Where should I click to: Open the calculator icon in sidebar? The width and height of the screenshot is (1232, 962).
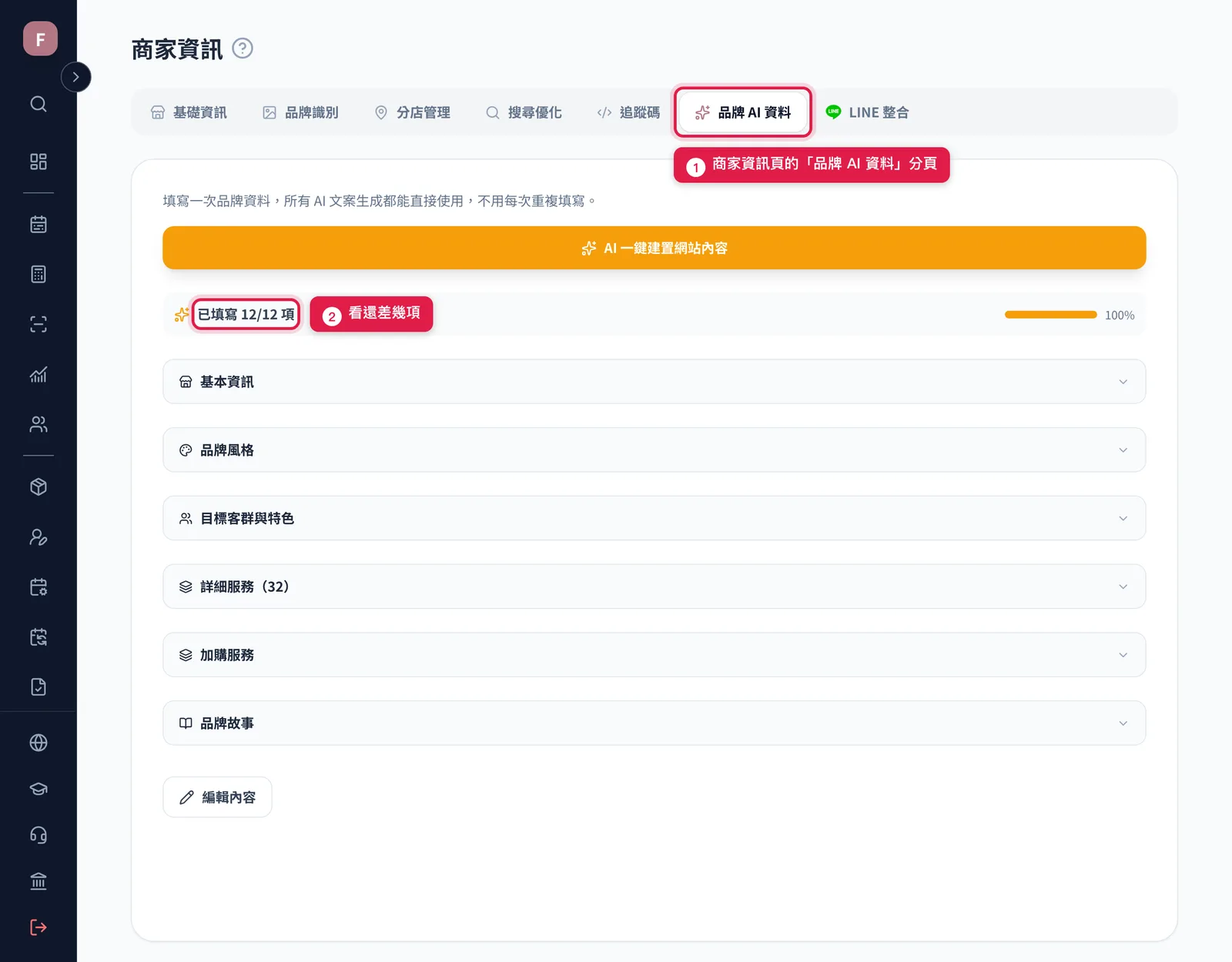coord(38,274)
